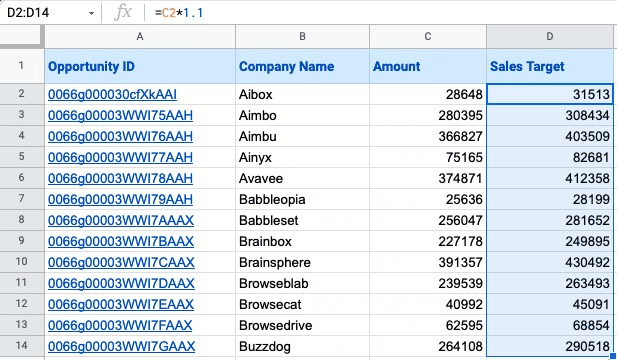The image size is (617, 360).
Task: Select column D header
Action: point(550,37)
